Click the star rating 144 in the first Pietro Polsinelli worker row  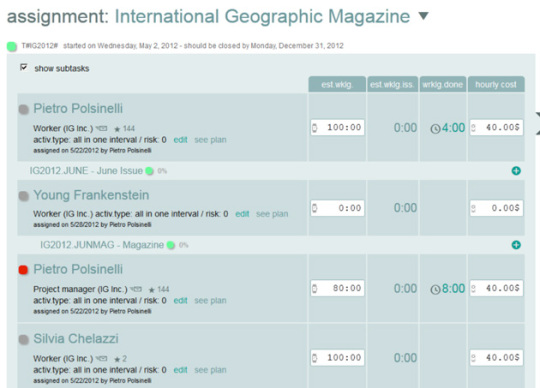coord(125,129)
